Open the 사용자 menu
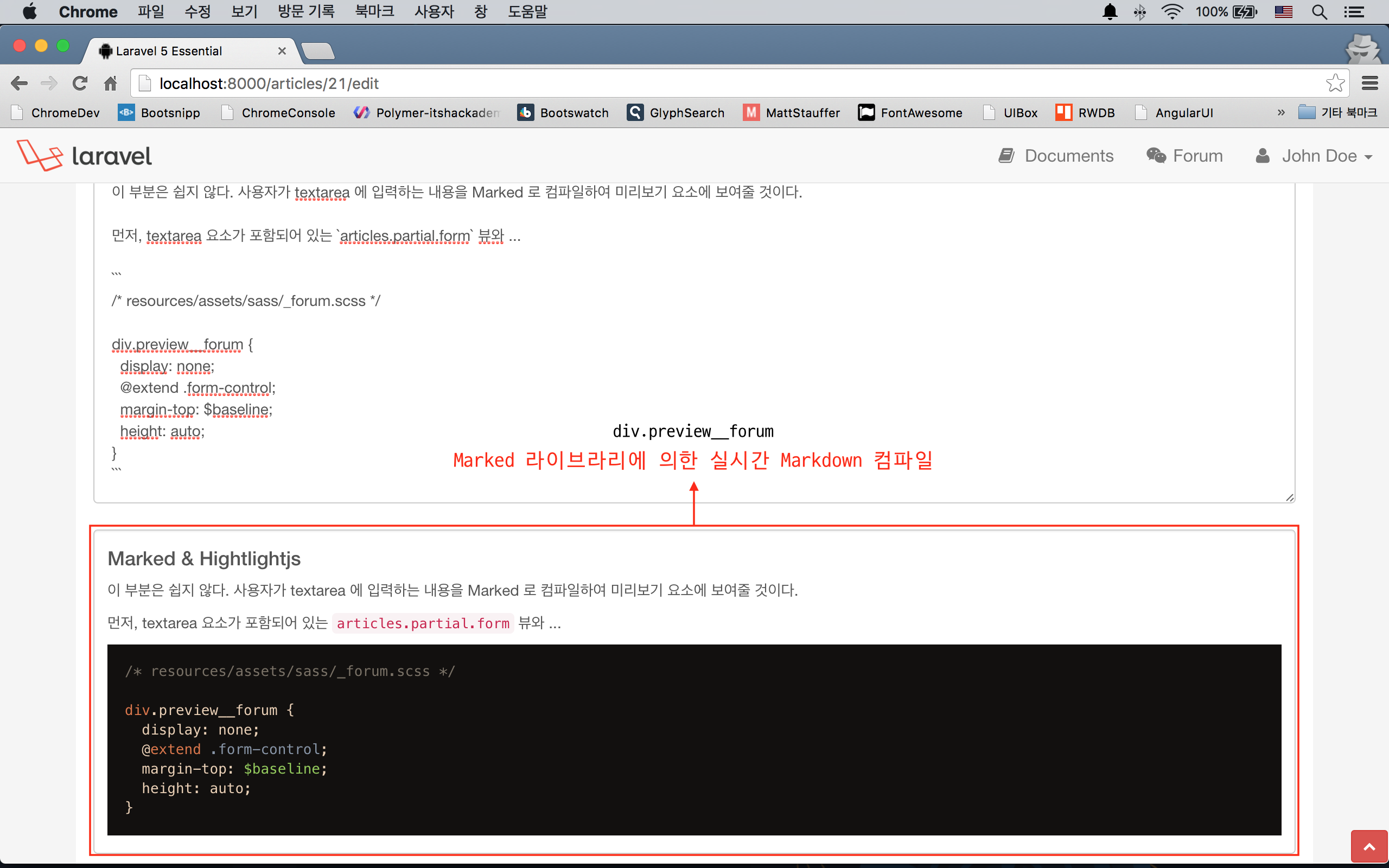Image resolution: width=1389 pixels, height=868 pixels. (x=435, y=11)
